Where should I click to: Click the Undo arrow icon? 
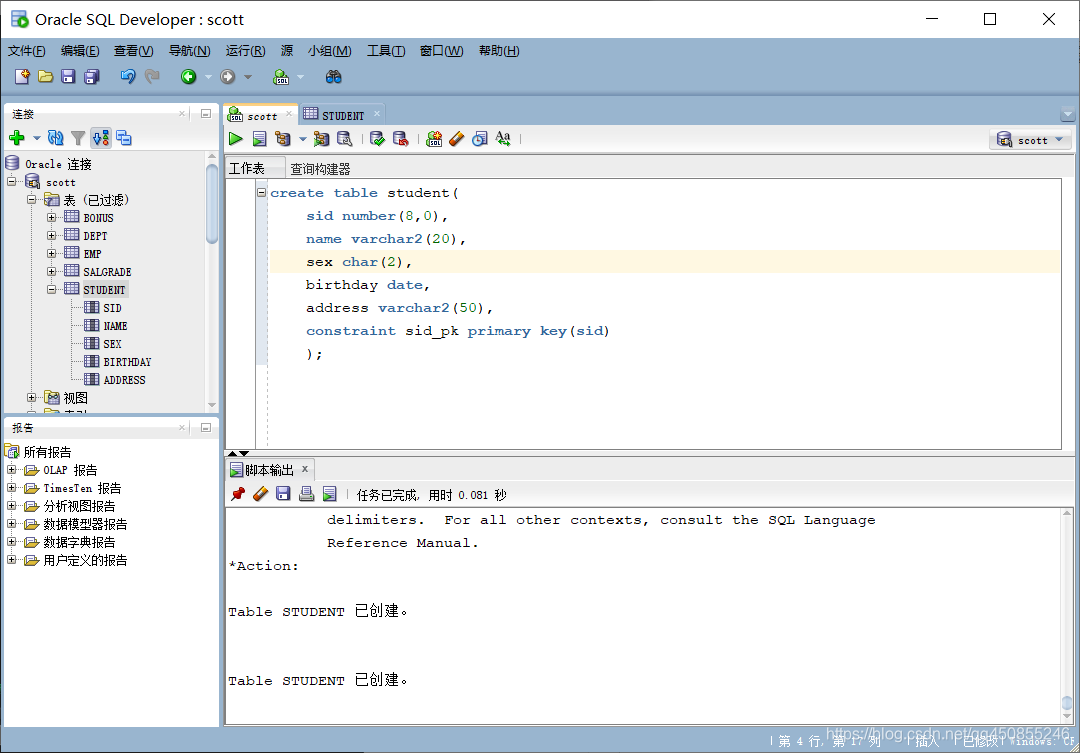coord(127,76)
